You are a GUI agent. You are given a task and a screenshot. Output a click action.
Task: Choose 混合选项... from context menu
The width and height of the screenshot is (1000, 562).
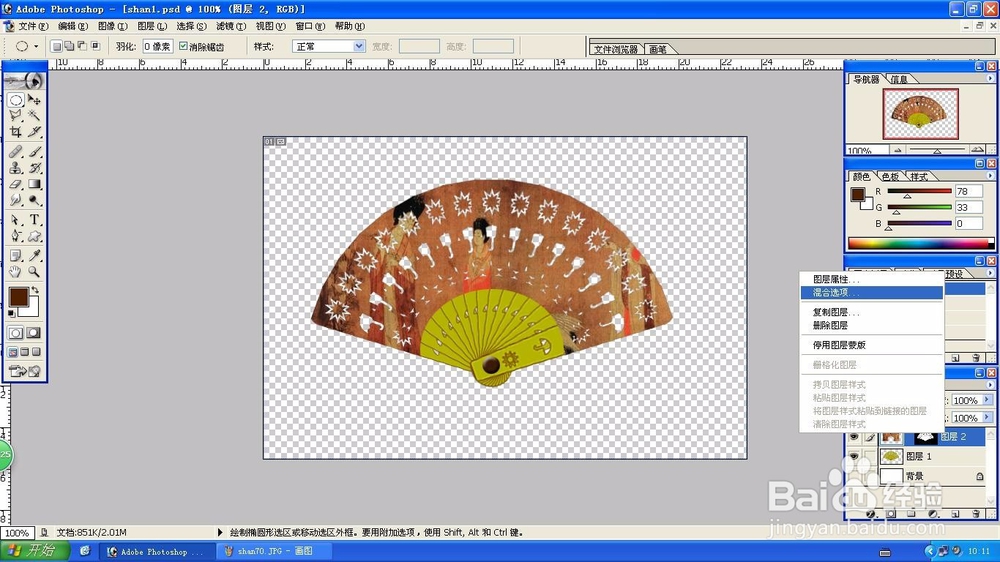pos(871,293)
